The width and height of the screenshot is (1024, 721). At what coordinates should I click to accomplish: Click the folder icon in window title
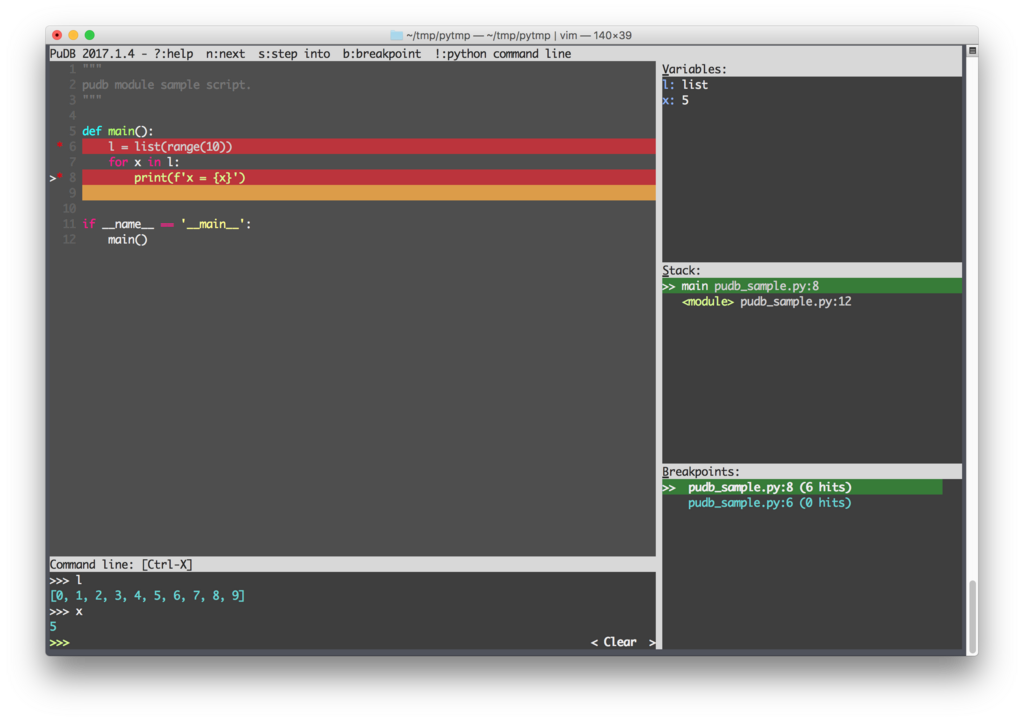(x=396, y=35)
